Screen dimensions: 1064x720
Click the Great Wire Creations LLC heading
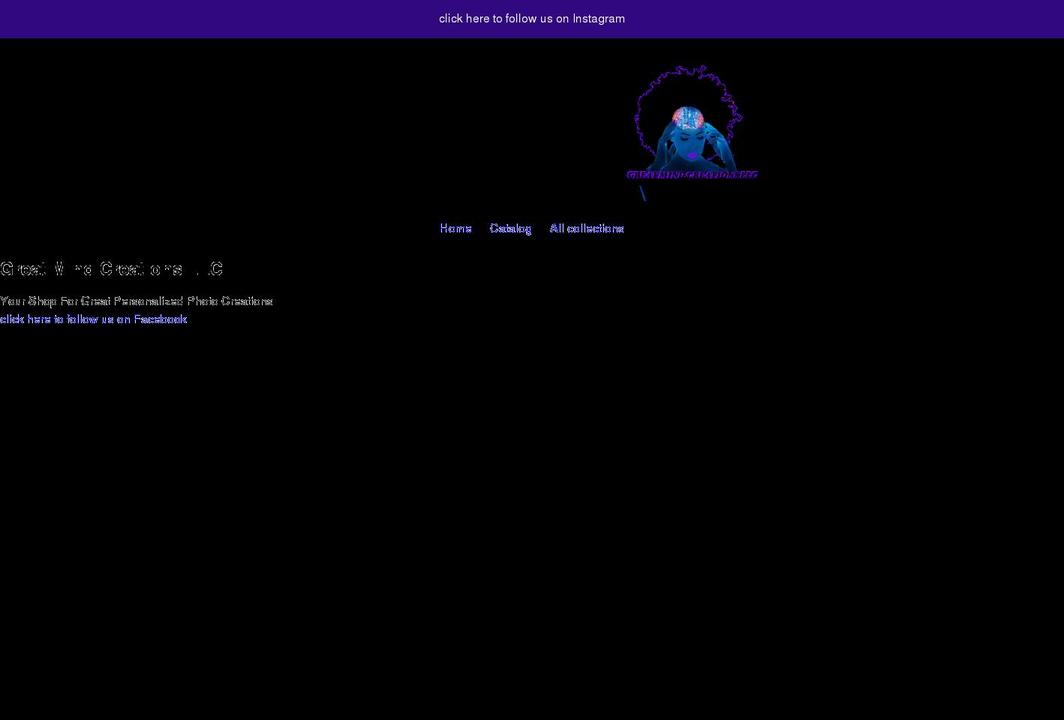coord(112,268)
